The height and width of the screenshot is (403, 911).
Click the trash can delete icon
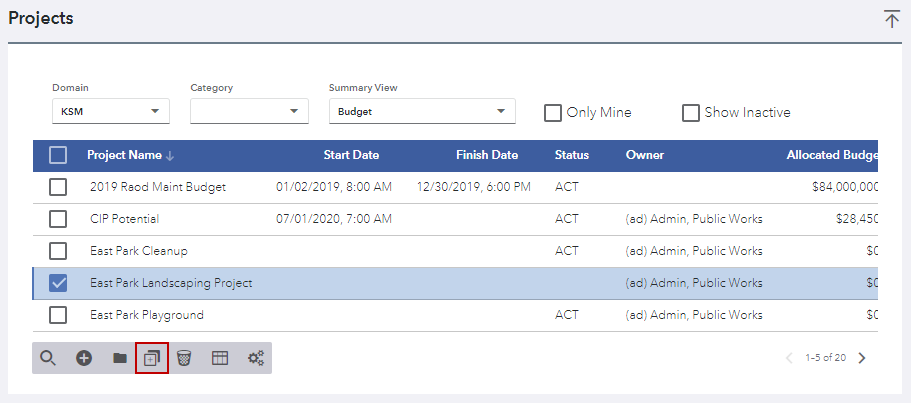(184, 358)
